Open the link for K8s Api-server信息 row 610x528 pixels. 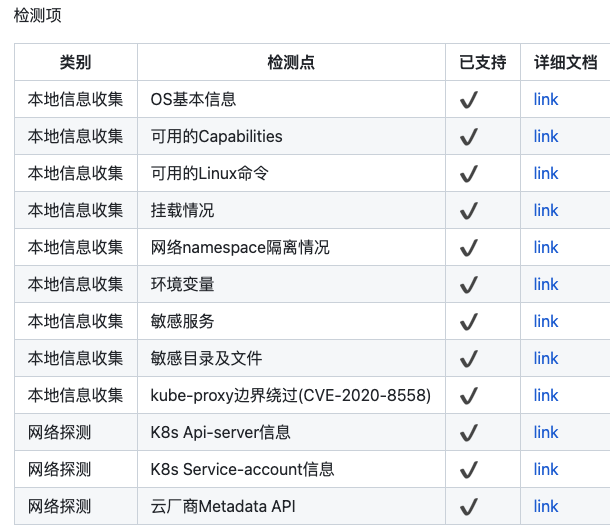coord(545,432)
